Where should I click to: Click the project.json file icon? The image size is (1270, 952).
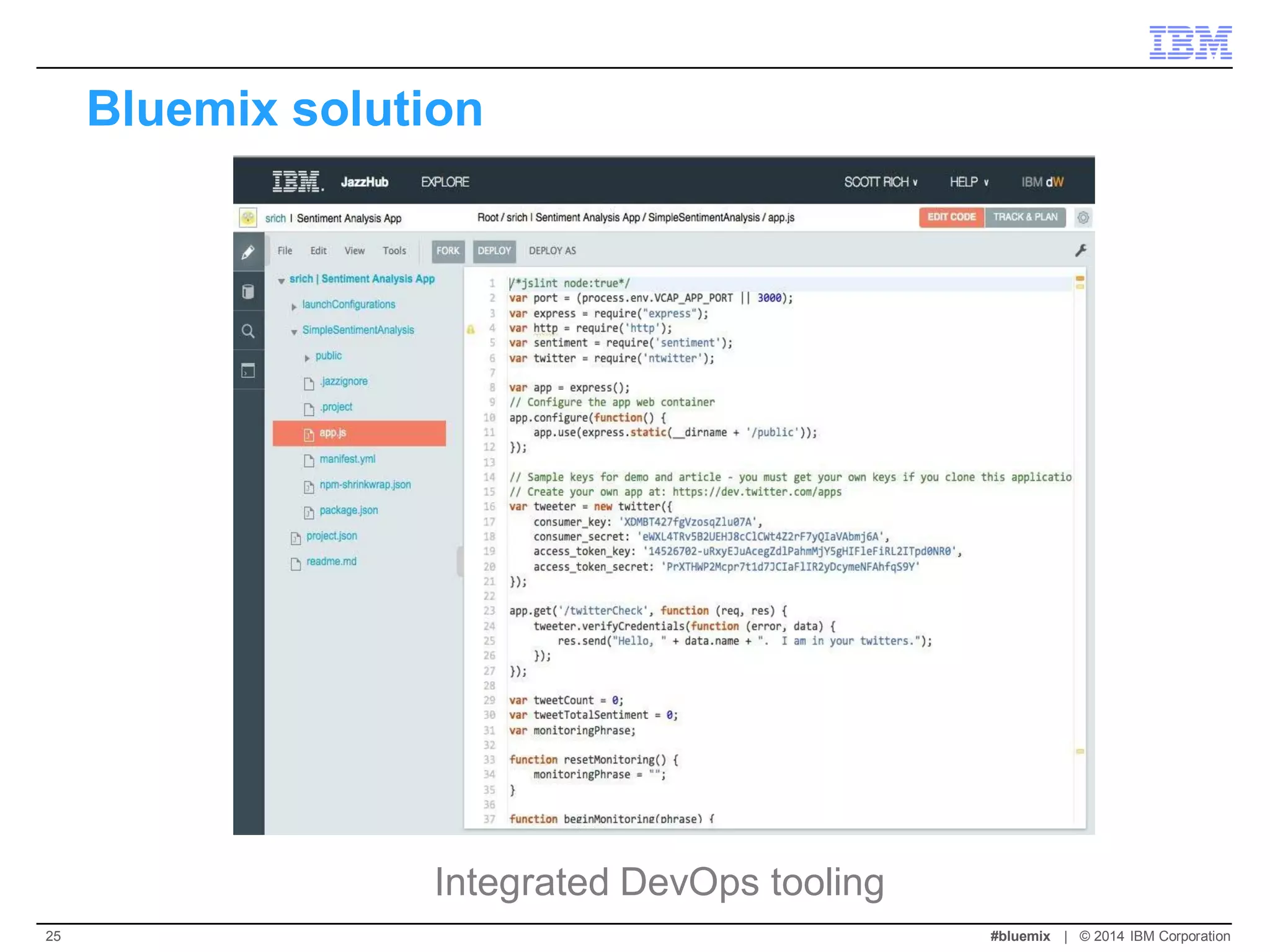296,538
